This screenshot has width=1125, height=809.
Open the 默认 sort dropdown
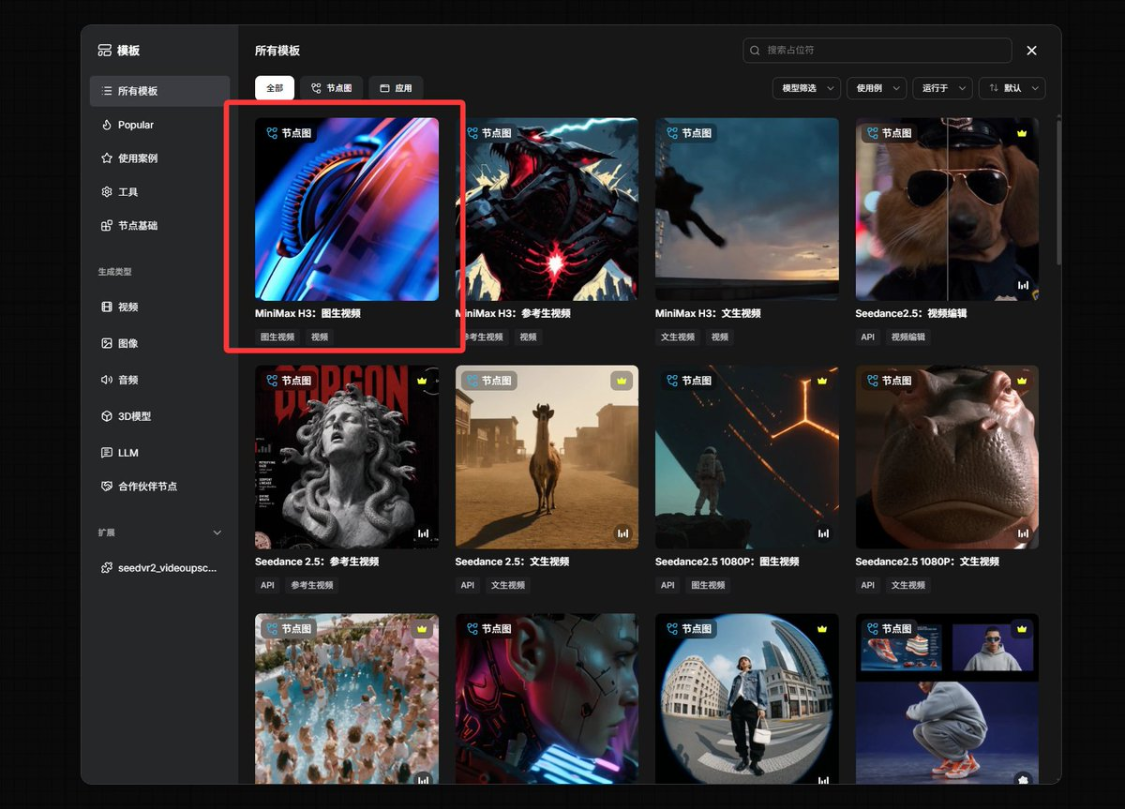click(1012, 88)
